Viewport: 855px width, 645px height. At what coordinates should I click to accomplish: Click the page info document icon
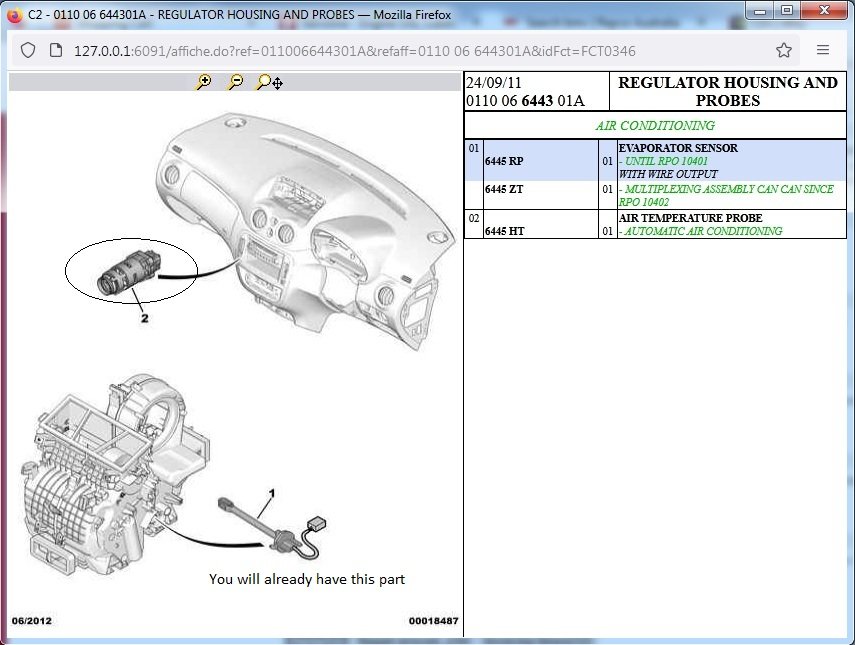tap(56, 51)
